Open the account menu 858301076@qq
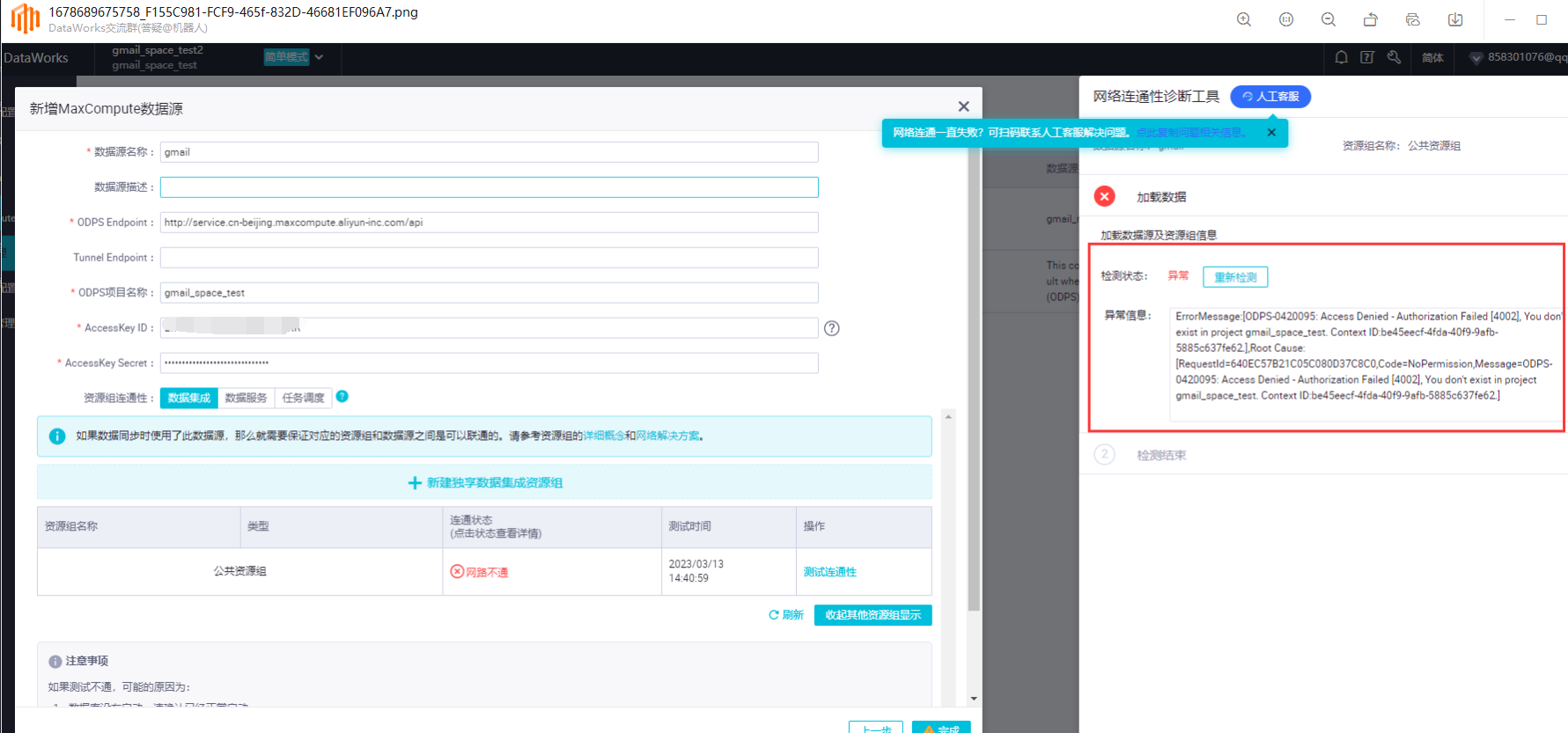Screen dimensions: 1568x733 (x=1519, y=57)
